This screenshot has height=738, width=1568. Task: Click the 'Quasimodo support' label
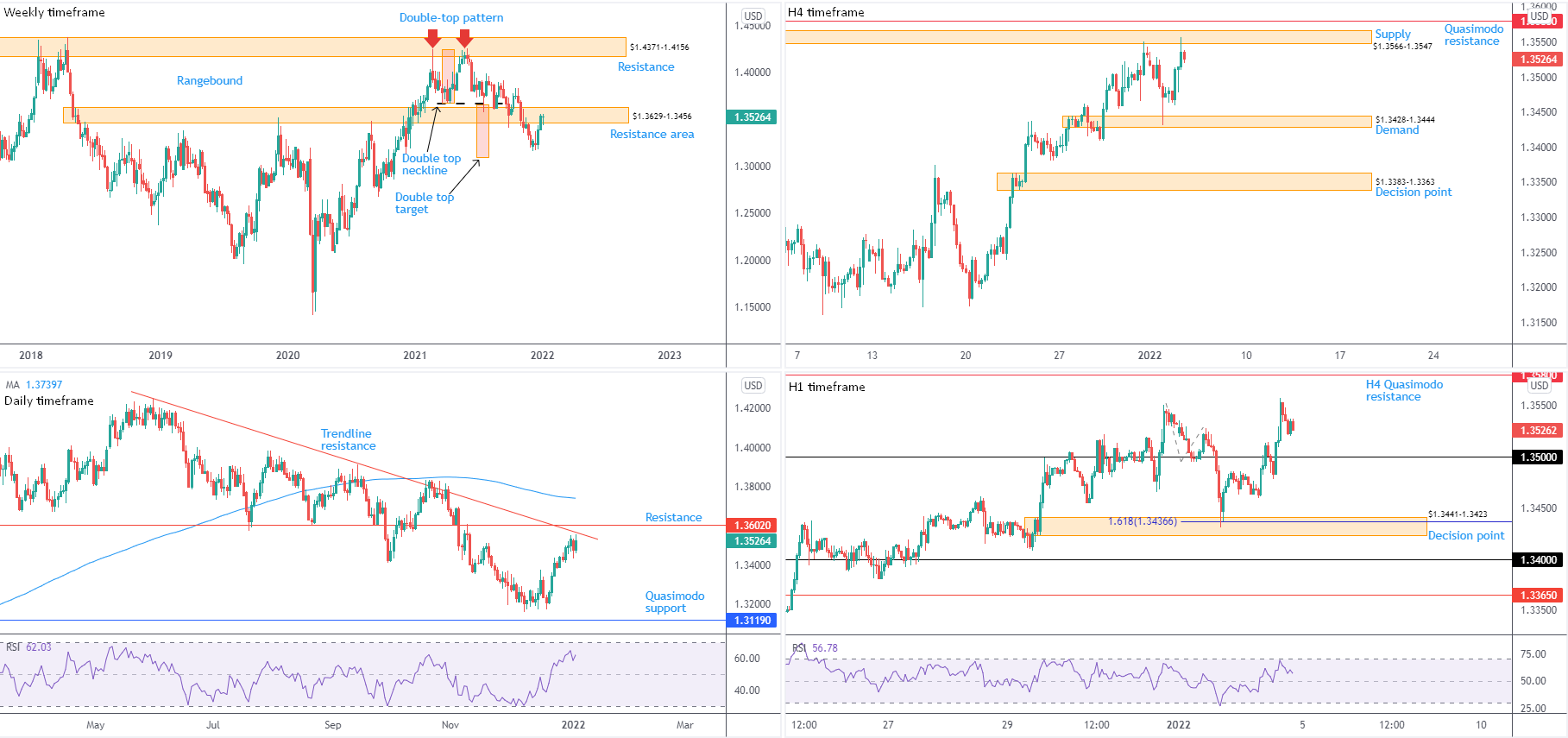(675, 602)
